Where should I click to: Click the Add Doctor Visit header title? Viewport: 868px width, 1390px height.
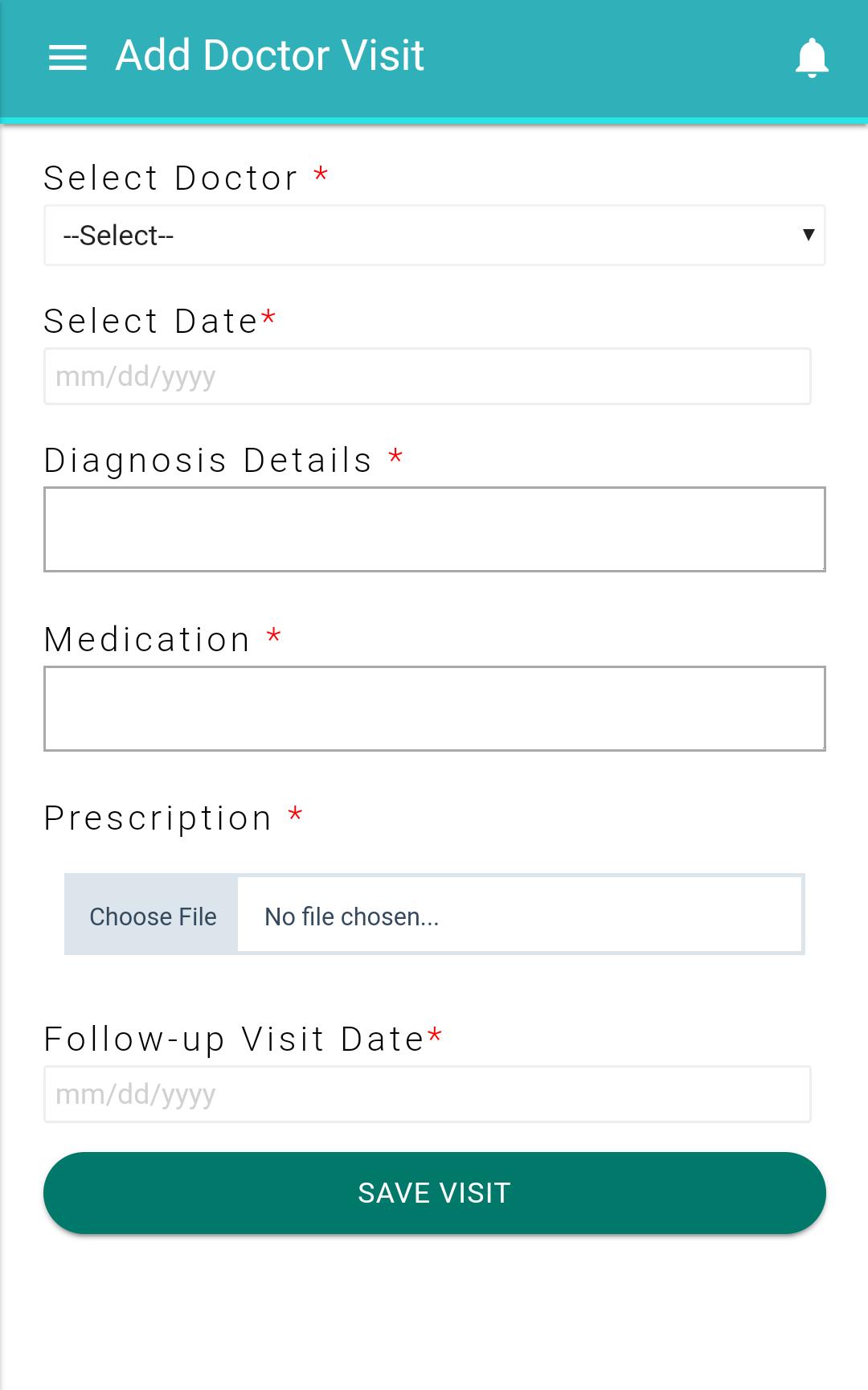tap(270, 55)
